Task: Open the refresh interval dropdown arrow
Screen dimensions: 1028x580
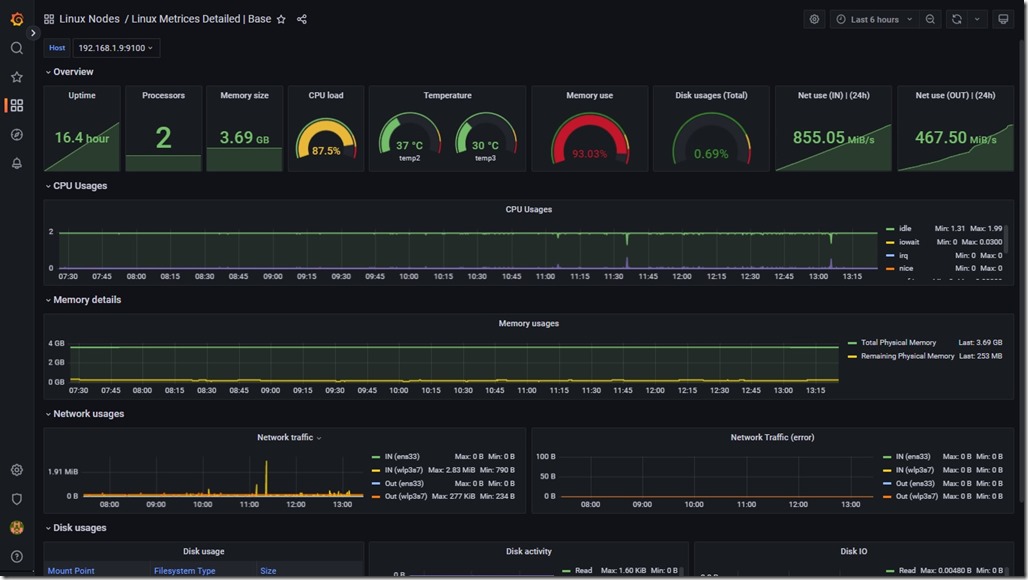Action: pyautogui.click(x=975, y=18)
